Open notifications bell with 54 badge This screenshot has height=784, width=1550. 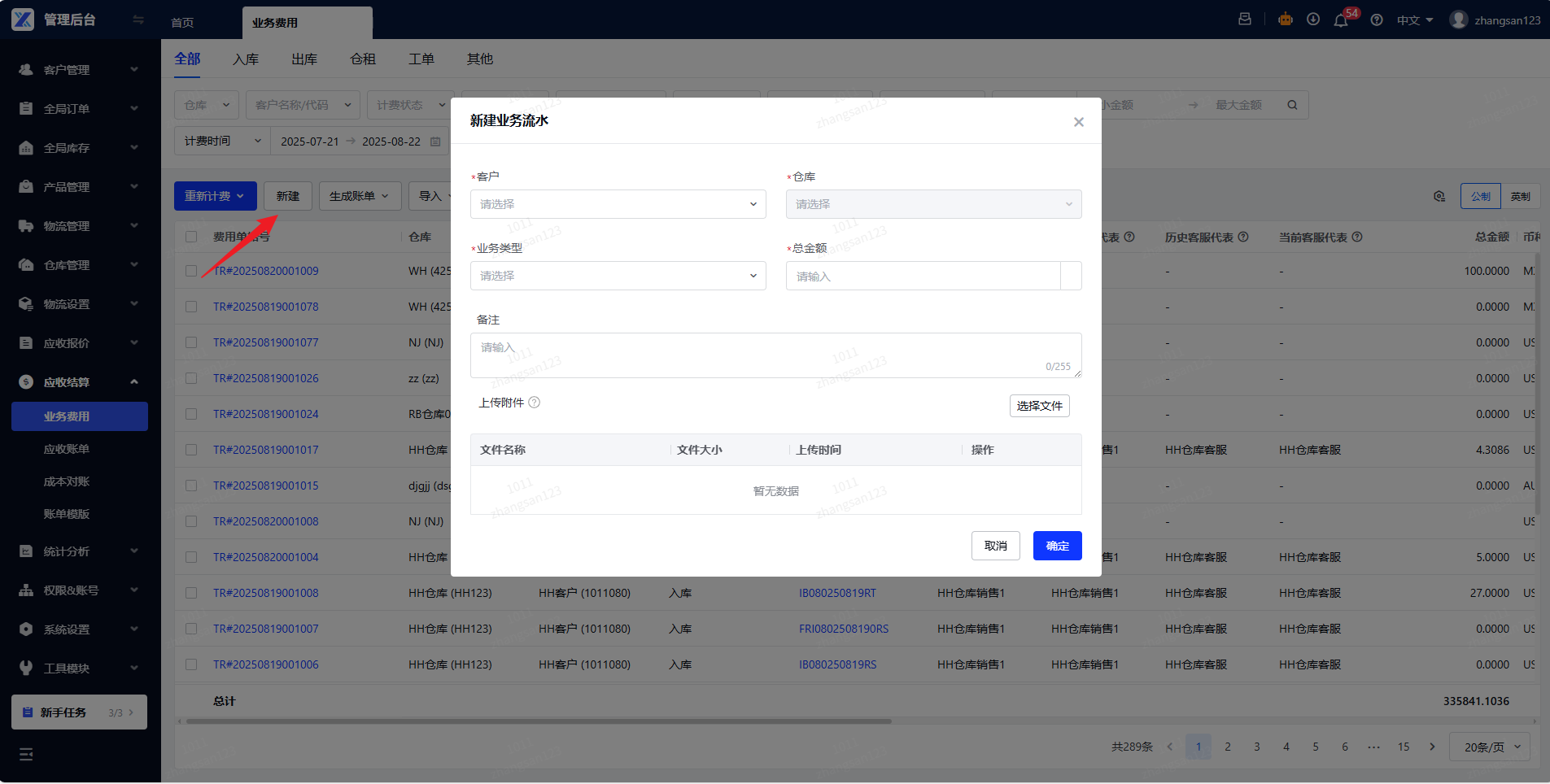pos(1341,20)
